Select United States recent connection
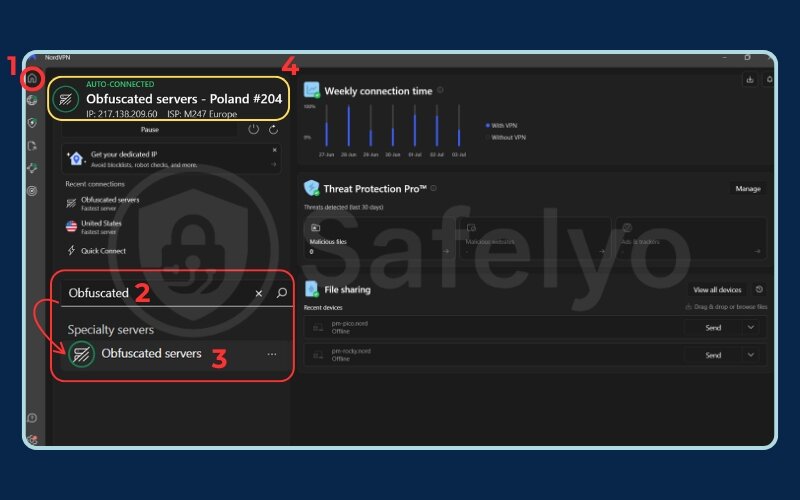Screen dimensions: 800x500 click(x=100, y=226)
